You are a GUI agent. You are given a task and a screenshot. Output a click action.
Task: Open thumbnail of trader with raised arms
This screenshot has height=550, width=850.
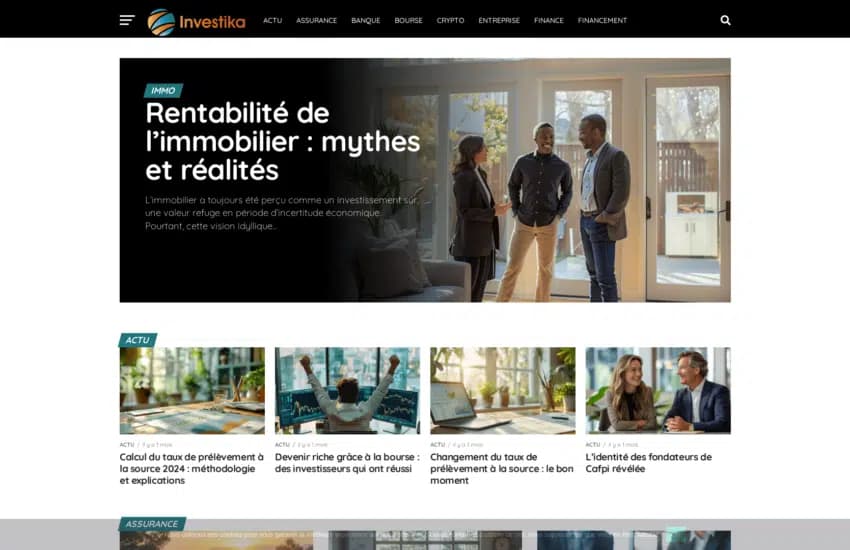tap(347, 391)
